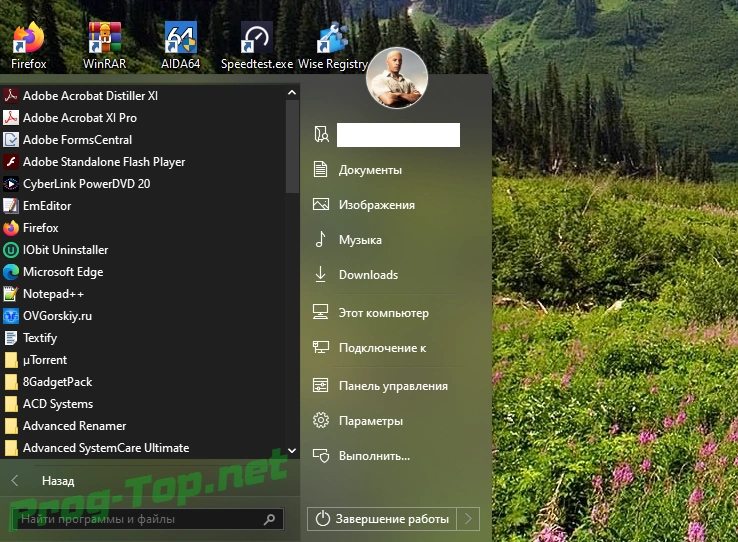Select the Выполнить... entry
This screenshot has height=542, width=738.
pos(374,455)
